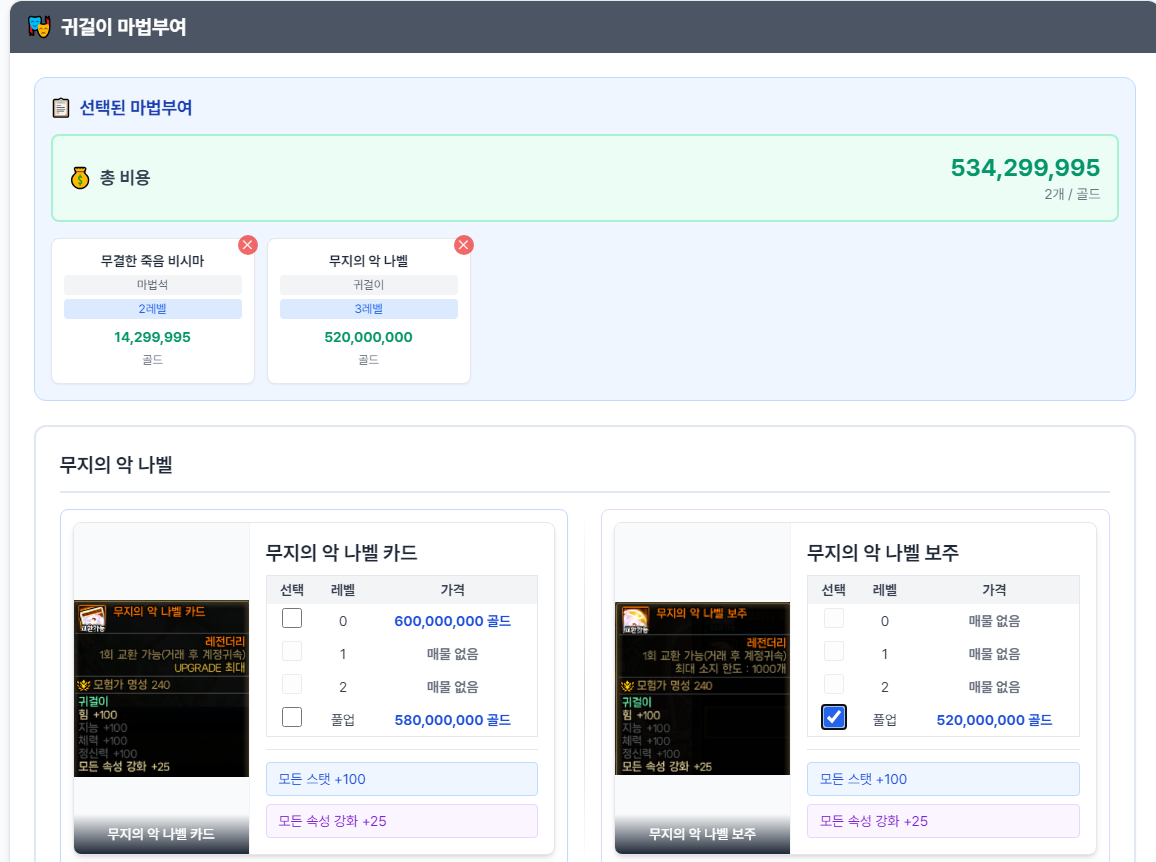1156x862 pixels.
Task: Check the level 0 box for 나벨 카드
Action: (292, 619)
